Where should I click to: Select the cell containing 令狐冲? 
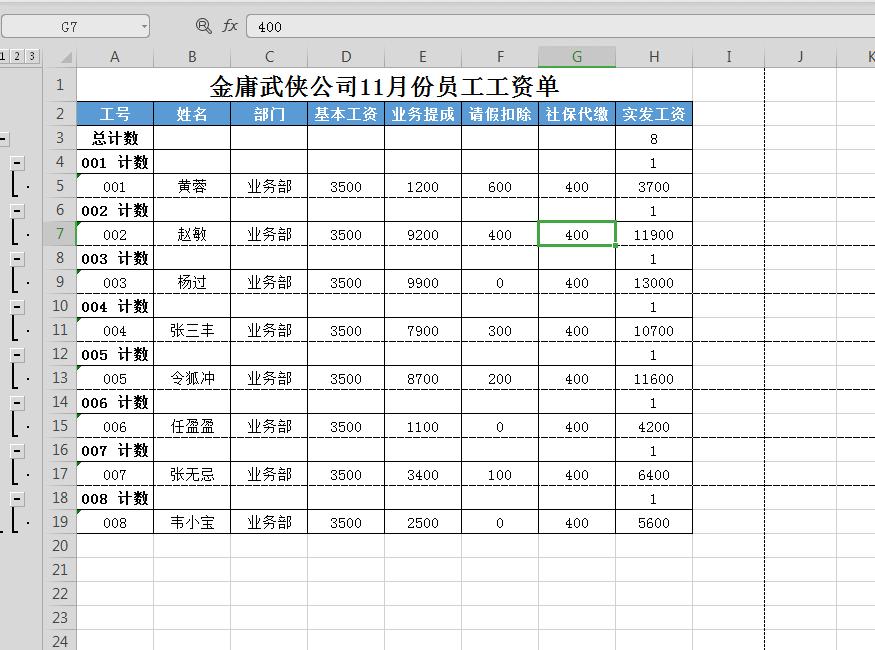tap(191, 379)
